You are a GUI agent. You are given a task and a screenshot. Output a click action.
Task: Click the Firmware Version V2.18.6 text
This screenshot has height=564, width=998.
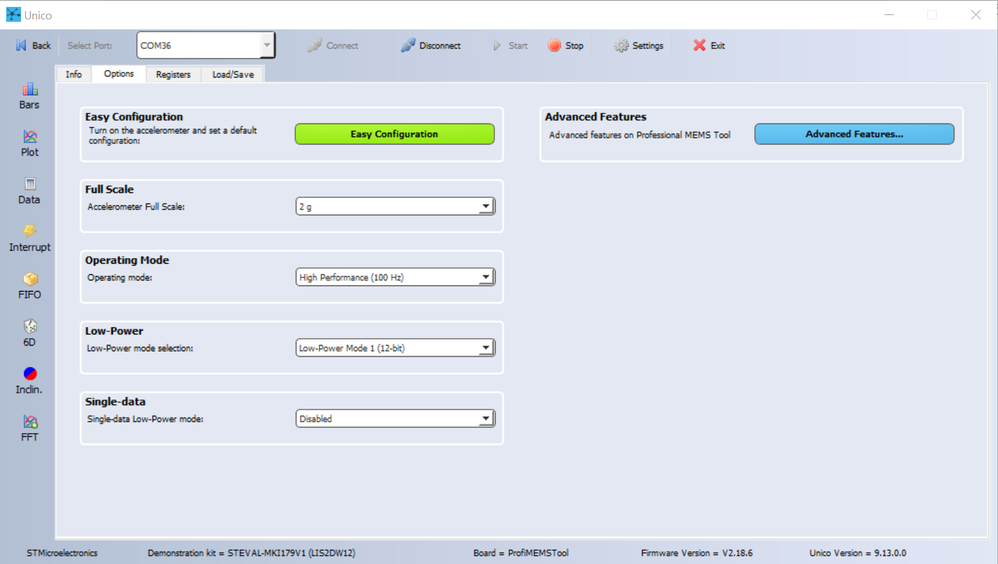(x=696, y=553)
